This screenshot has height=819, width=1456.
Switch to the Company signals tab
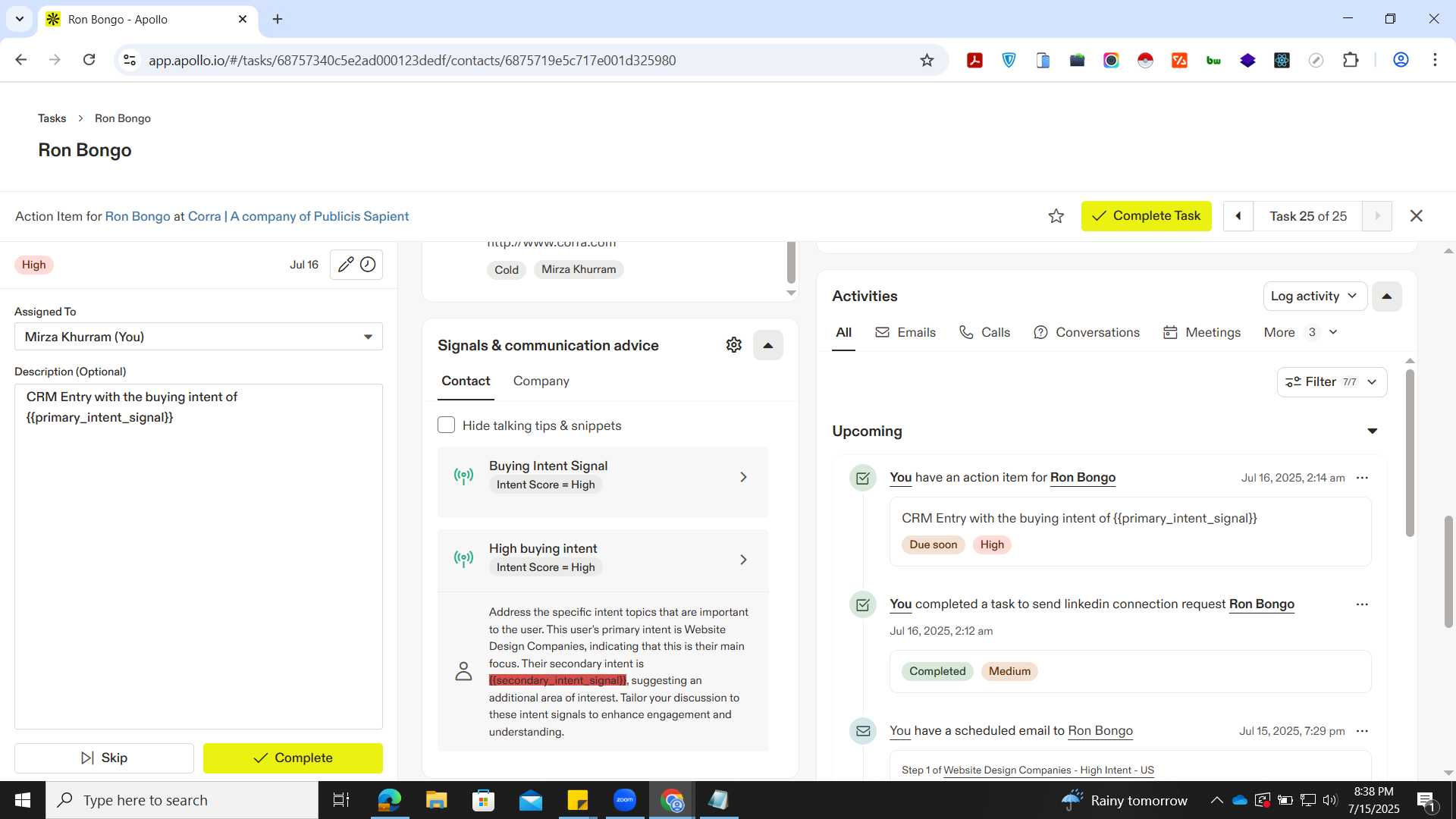pos(541,381)
